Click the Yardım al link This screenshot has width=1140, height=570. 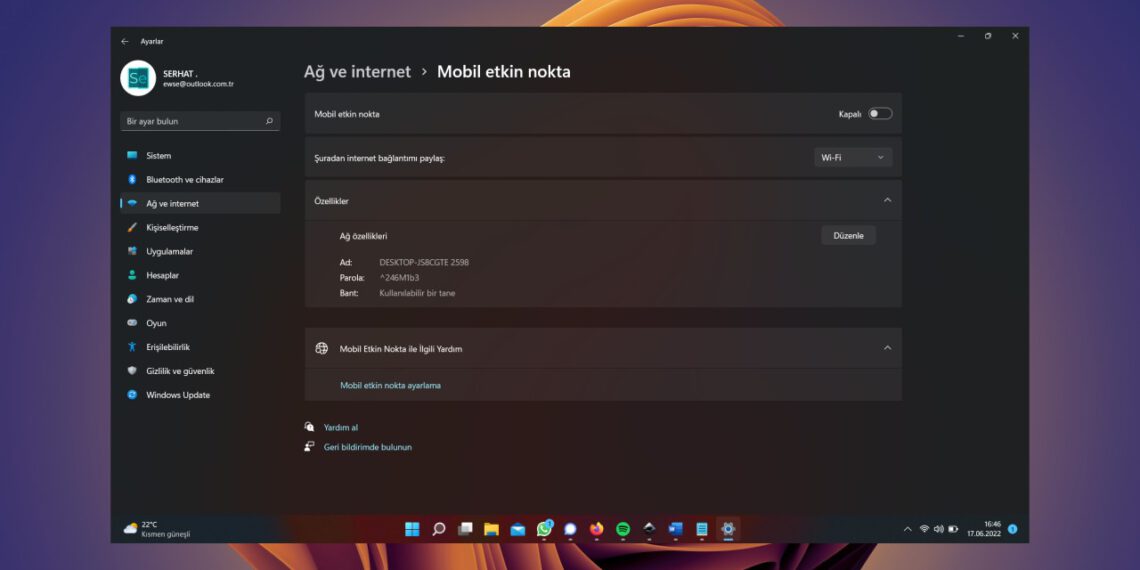click(340, 428)
